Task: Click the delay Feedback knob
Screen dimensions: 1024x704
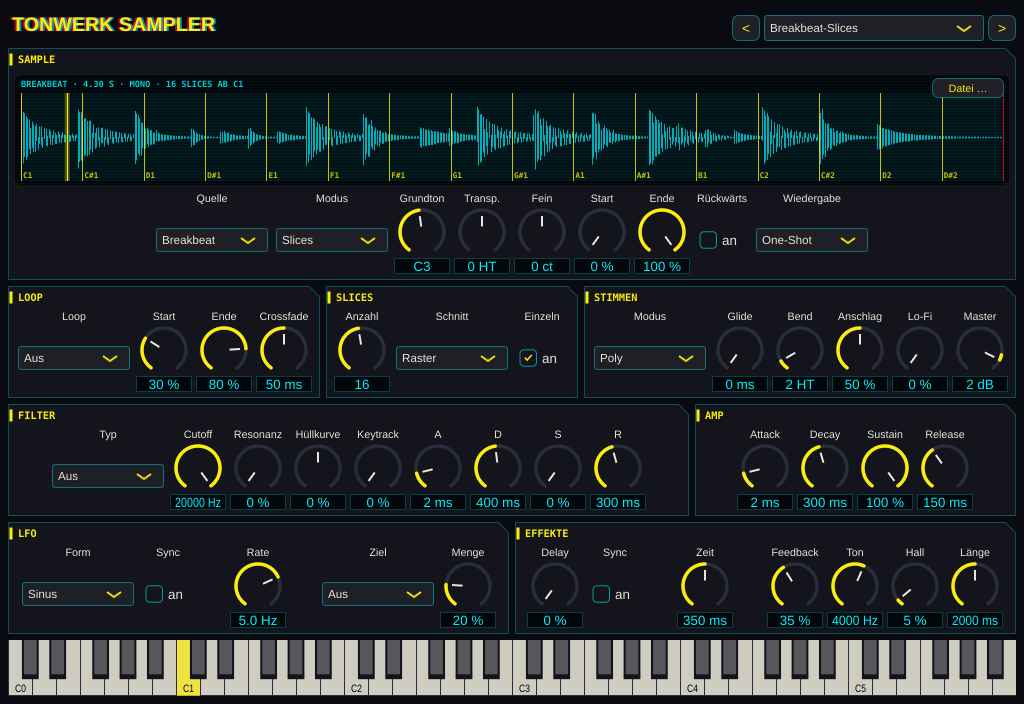Action: [x=795, y=586]
